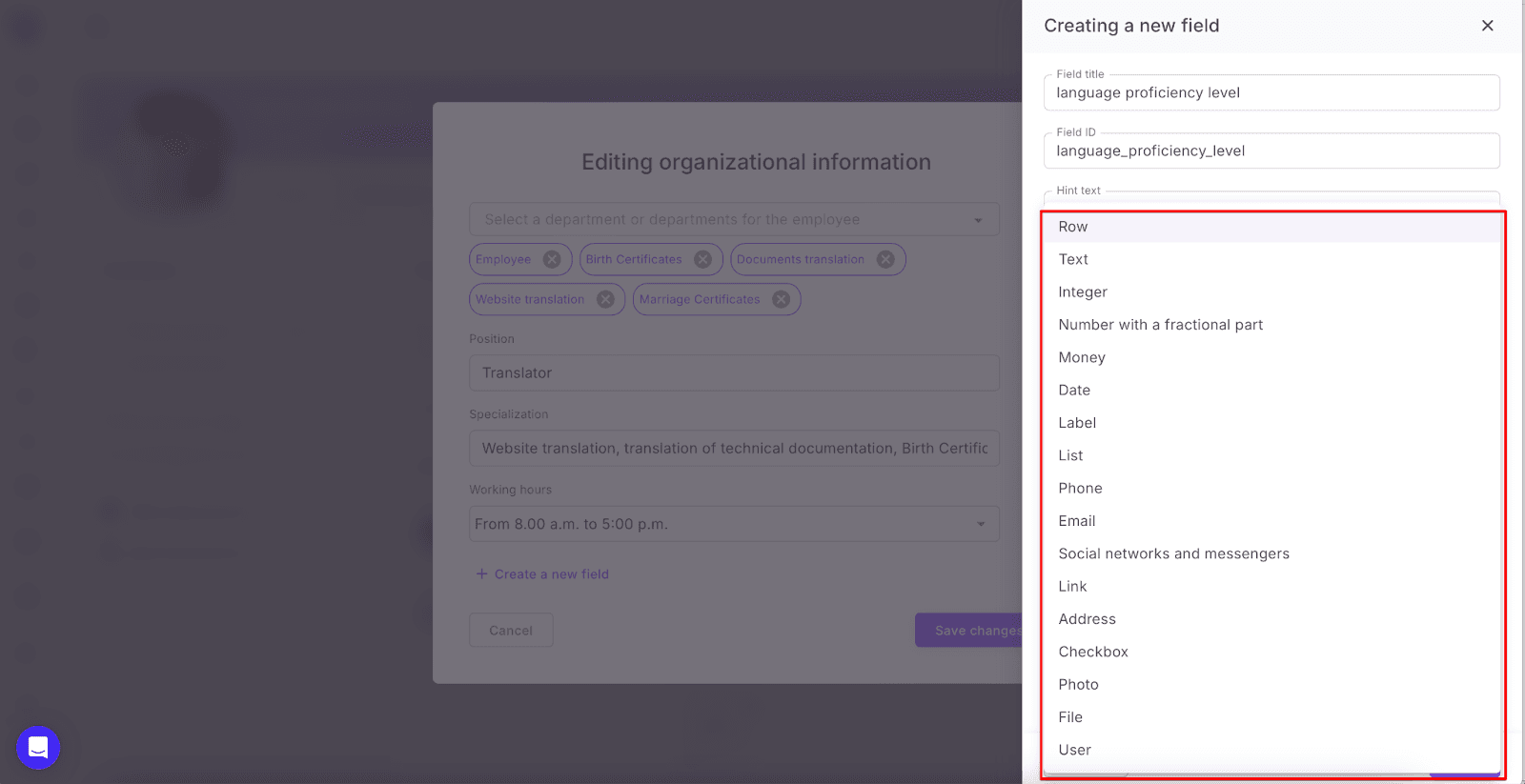Remove the Documents translation chip
The image size is (1525, 784).
[x=885, y=259]
